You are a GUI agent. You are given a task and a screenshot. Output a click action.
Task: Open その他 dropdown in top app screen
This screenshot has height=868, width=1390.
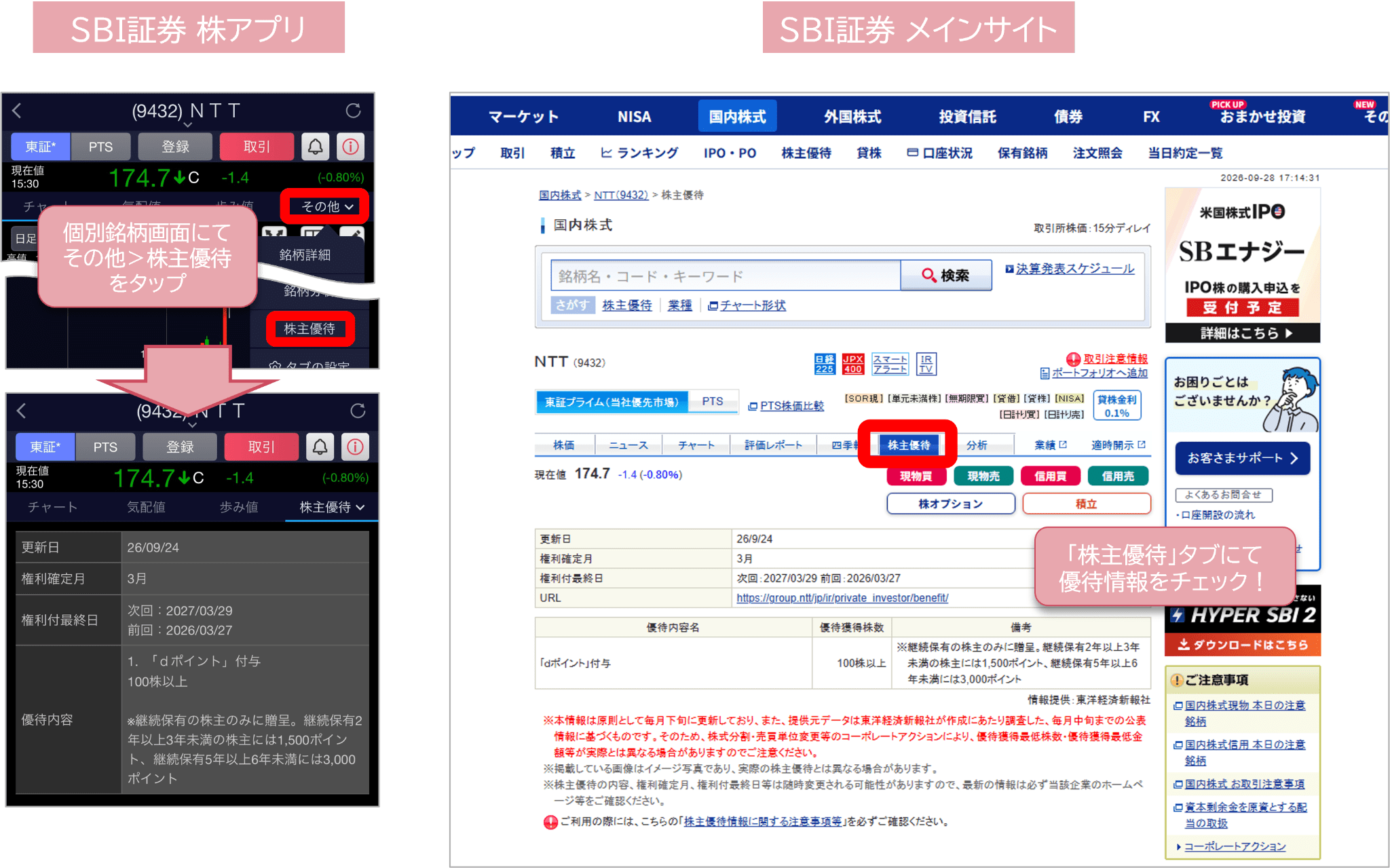pyautogui.click(x=326, y=206)
